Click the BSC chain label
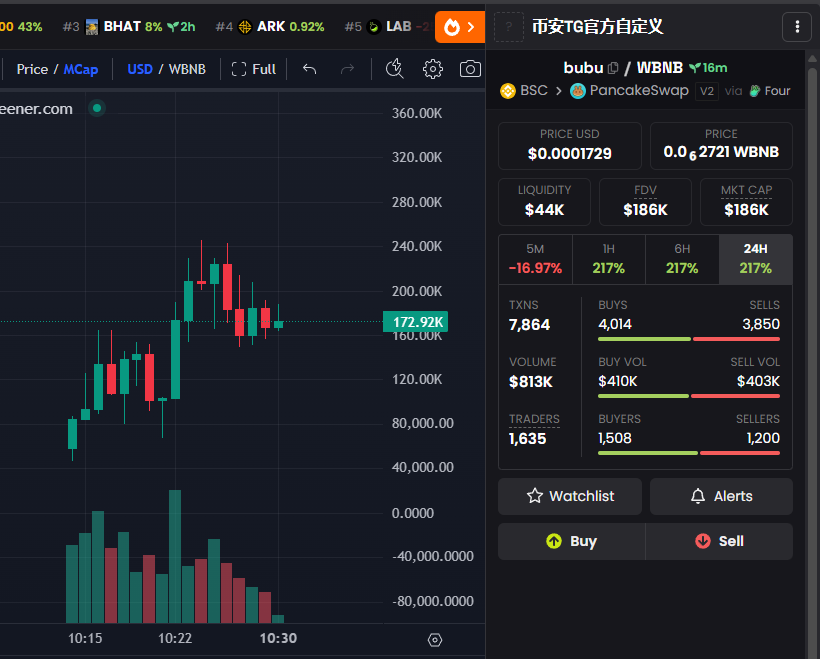 click(533, 90)
